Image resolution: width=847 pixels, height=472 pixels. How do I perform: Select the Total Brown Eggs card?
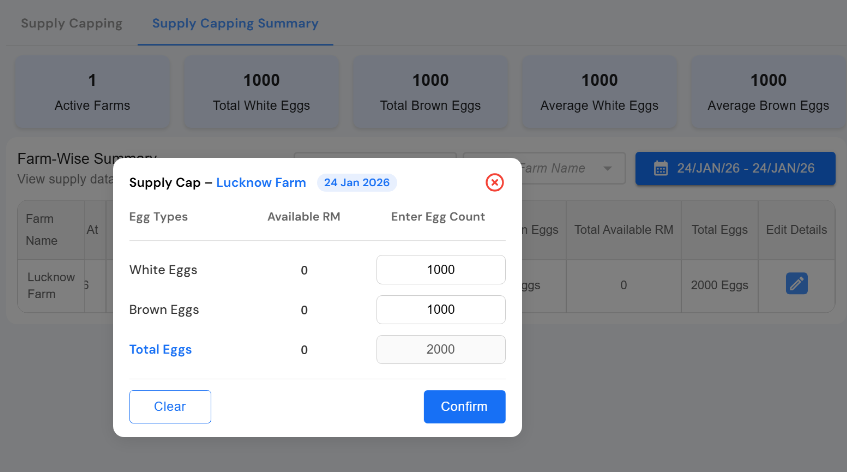[x=430, y=91]
